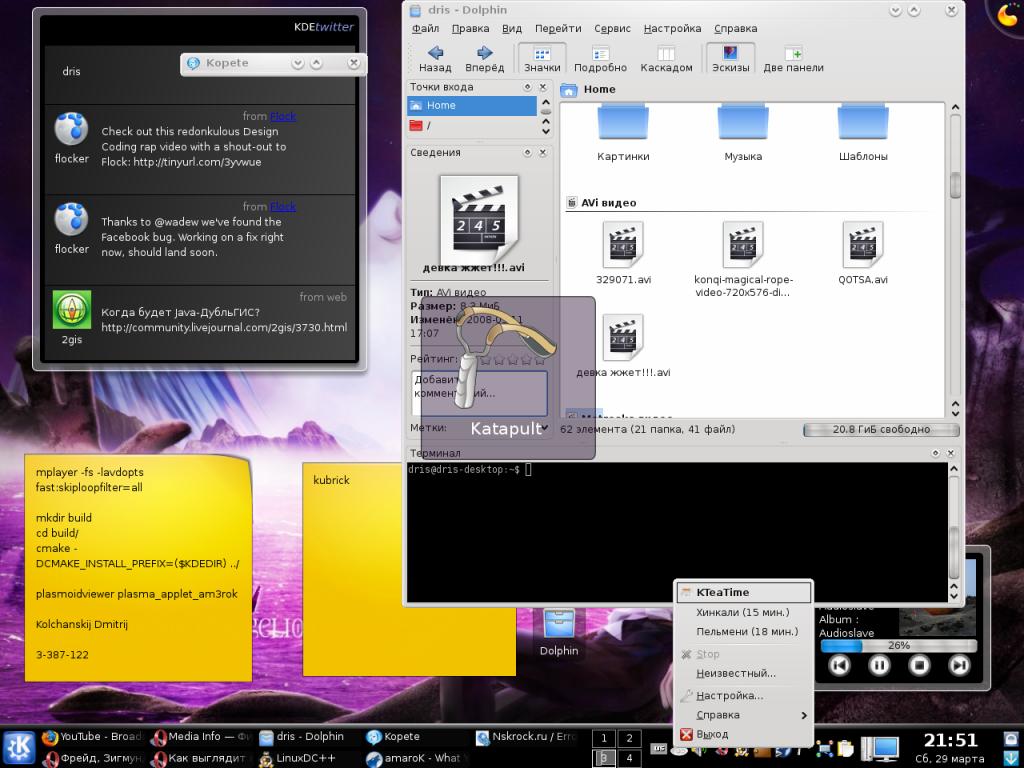Open the first Flock link in KDEtwitter
The image size is (1024, 768).
tap(283, 116)
